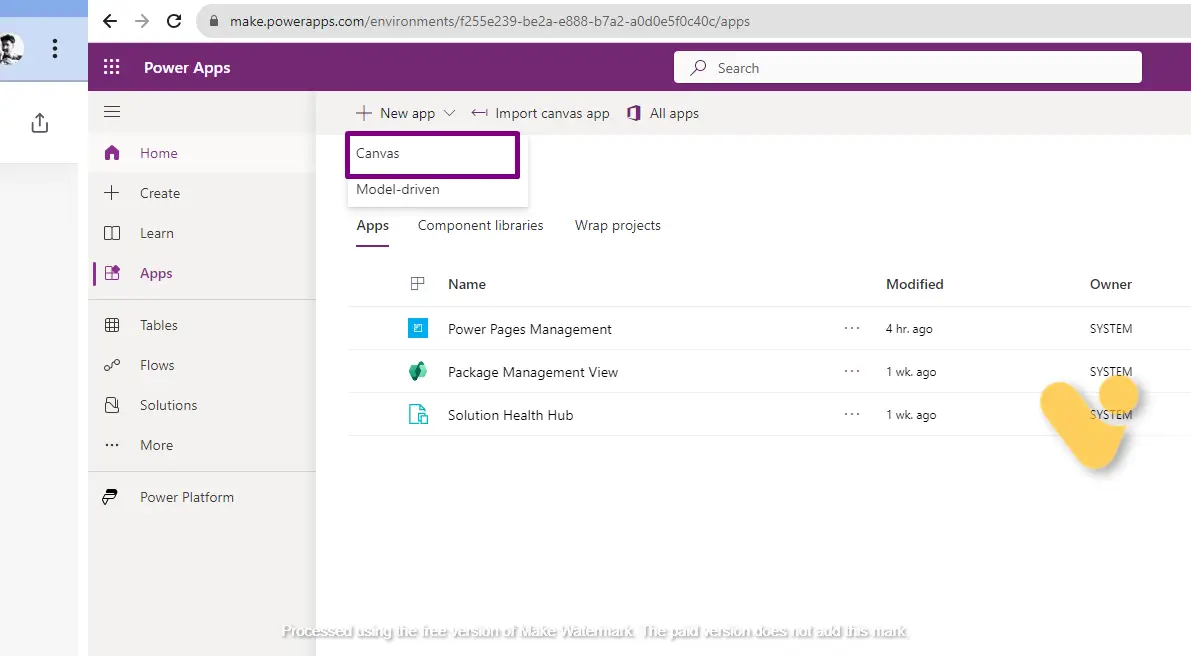The width and height of the screenshot is (1191, 656).
Task: Click the Power Apps title in header
Action: point(187,68)
